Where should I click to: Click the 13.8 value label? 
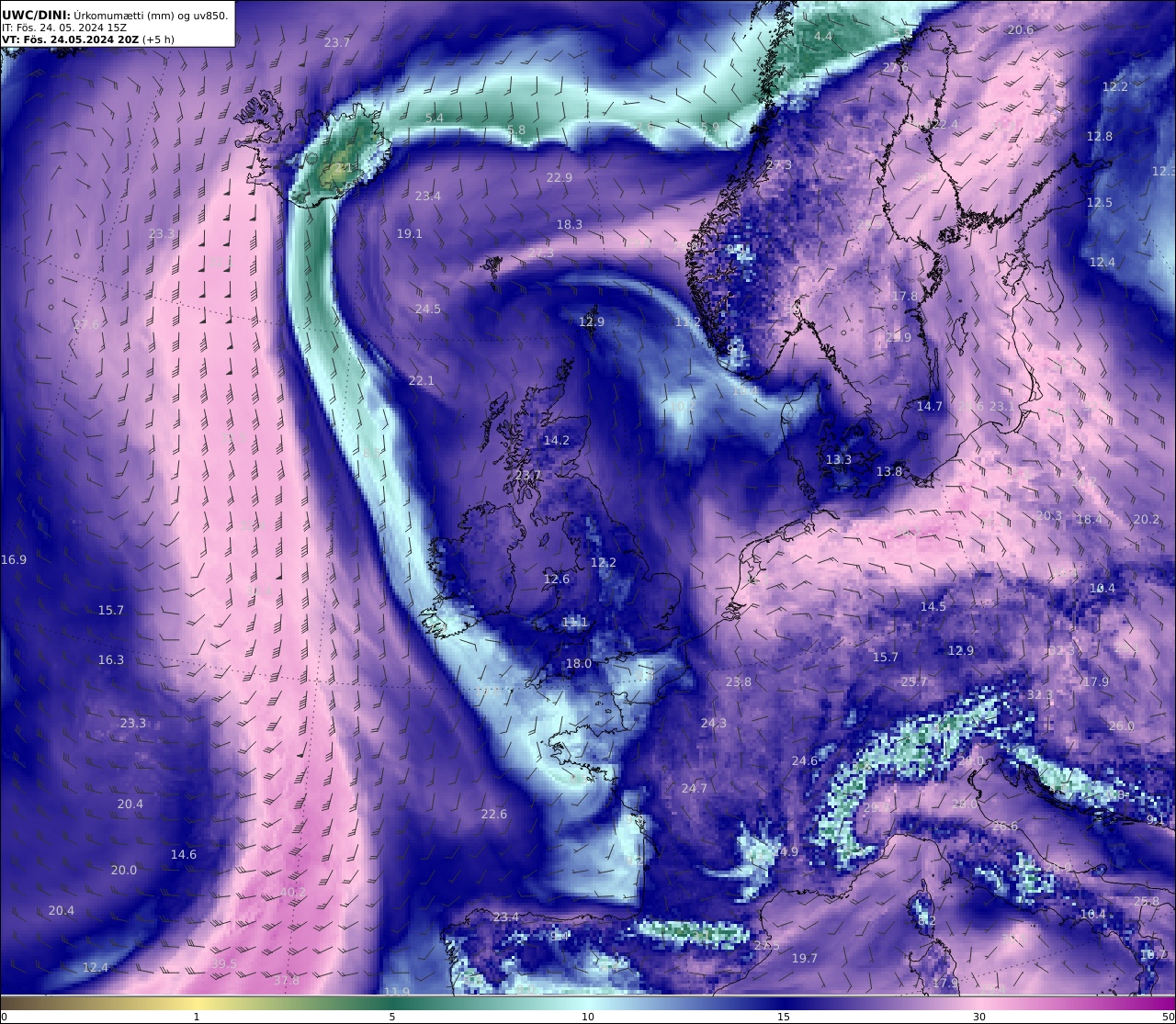click(x=888, y=472)
